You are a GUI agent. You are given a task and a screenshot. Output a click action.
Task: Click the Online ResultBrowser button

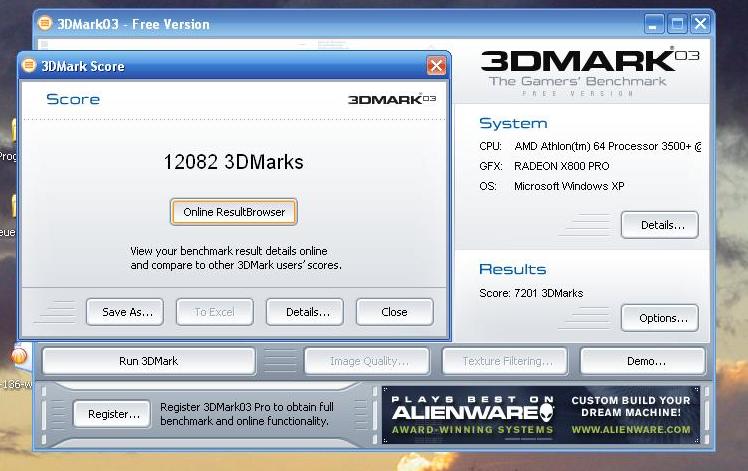pyautogui.click(x=234, y=212)
